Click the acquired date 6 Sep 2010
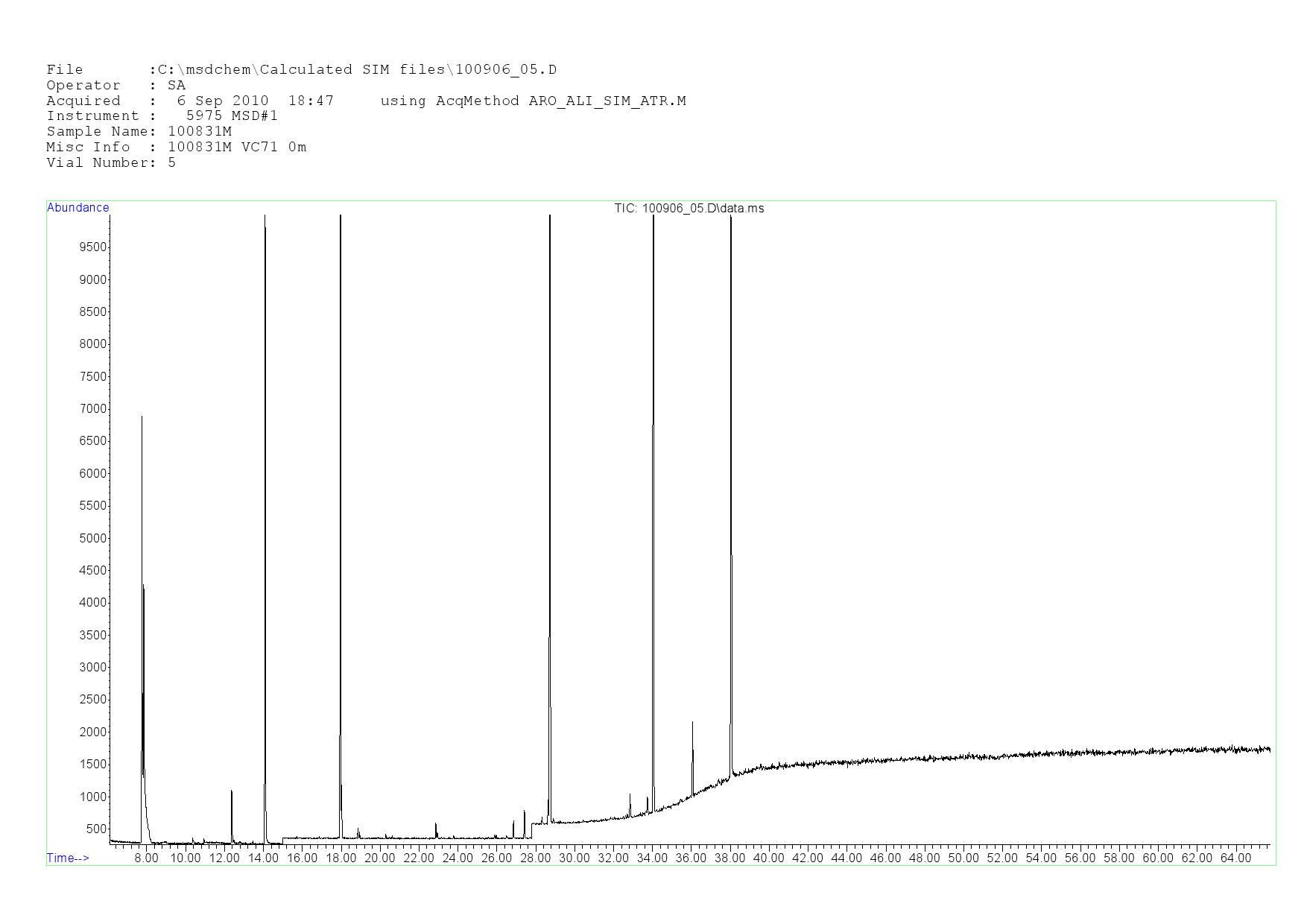Image resolution: width=1307 pixels, height=924 pixels. [x=222, y=101]
